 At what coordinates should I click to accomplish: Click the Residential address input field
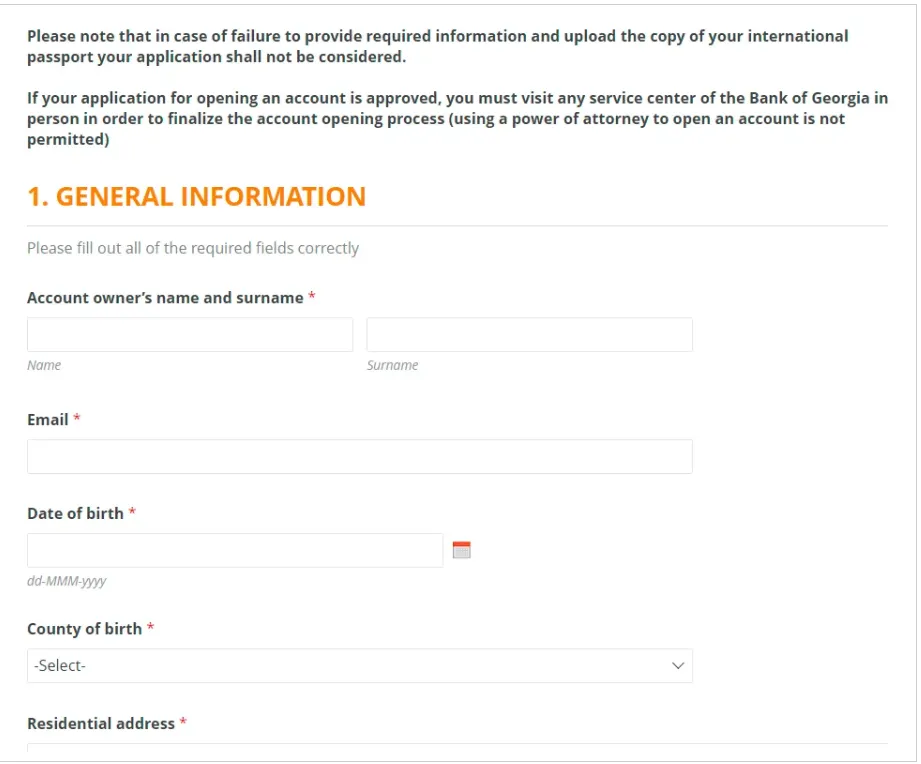point(457,748)
